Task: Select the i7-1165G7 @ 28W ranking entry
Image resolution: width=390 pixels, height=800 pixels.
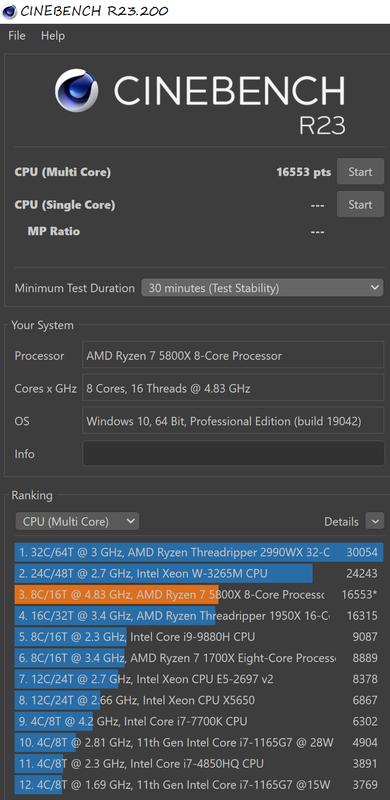Action: coord(199,742)
